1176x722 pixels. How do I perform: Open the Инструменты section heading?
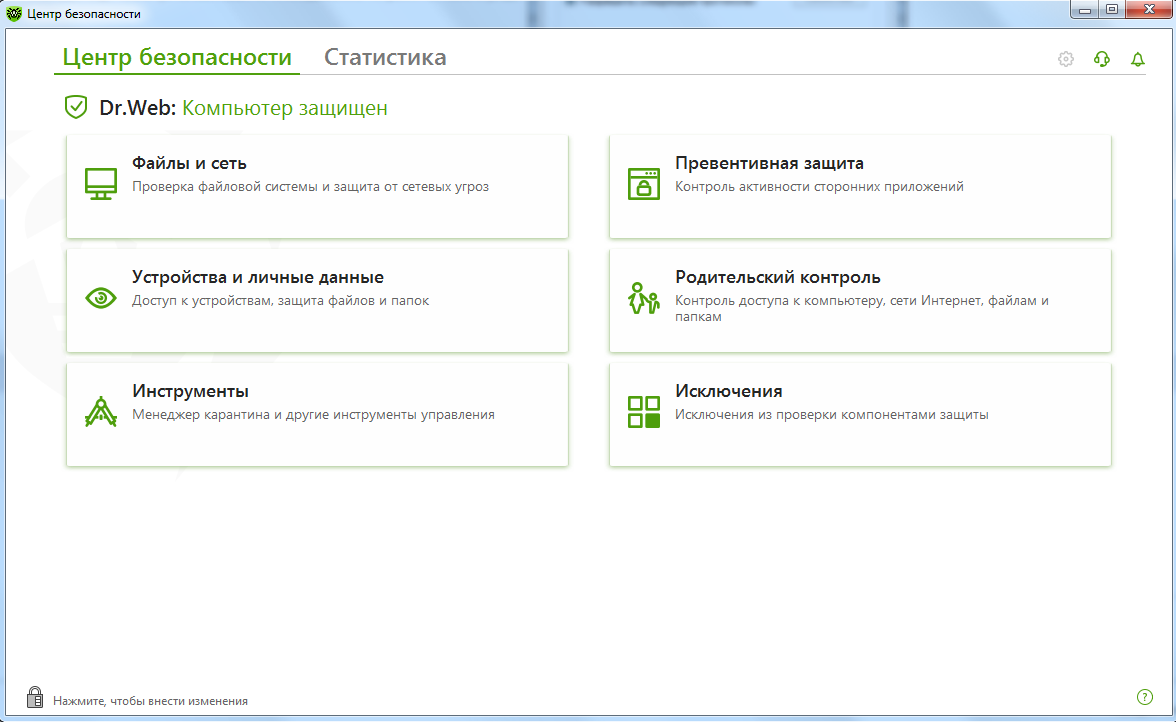tap(190, 391)
